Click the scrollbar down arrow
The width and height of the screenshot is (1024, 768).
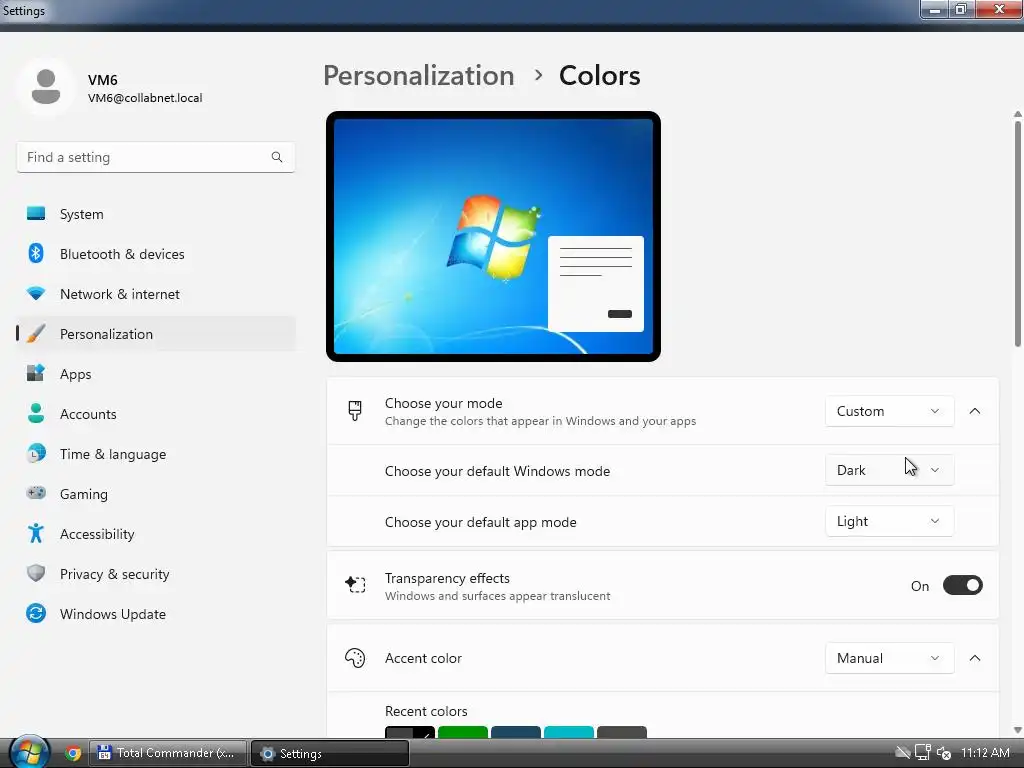(x=1017, y=730)
